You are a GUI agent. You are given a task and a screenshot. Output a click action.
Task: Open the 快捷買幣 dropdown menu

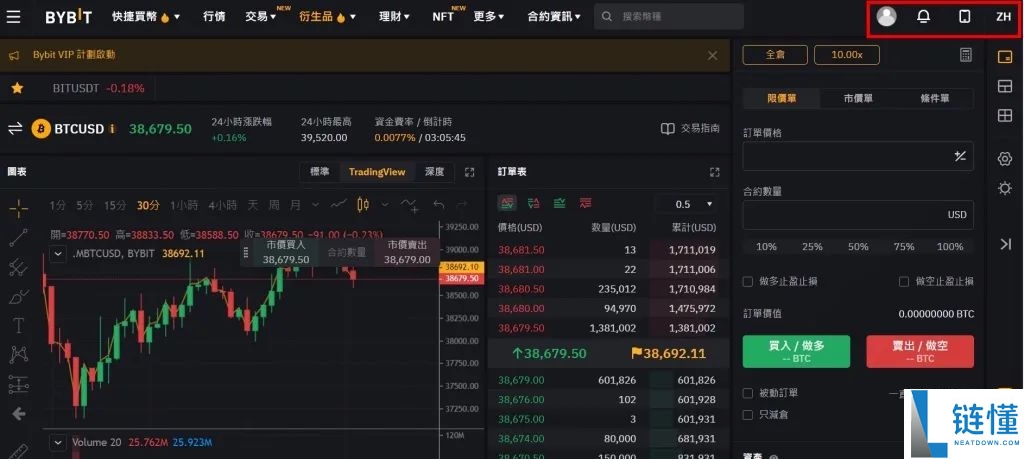pos(146,17)
